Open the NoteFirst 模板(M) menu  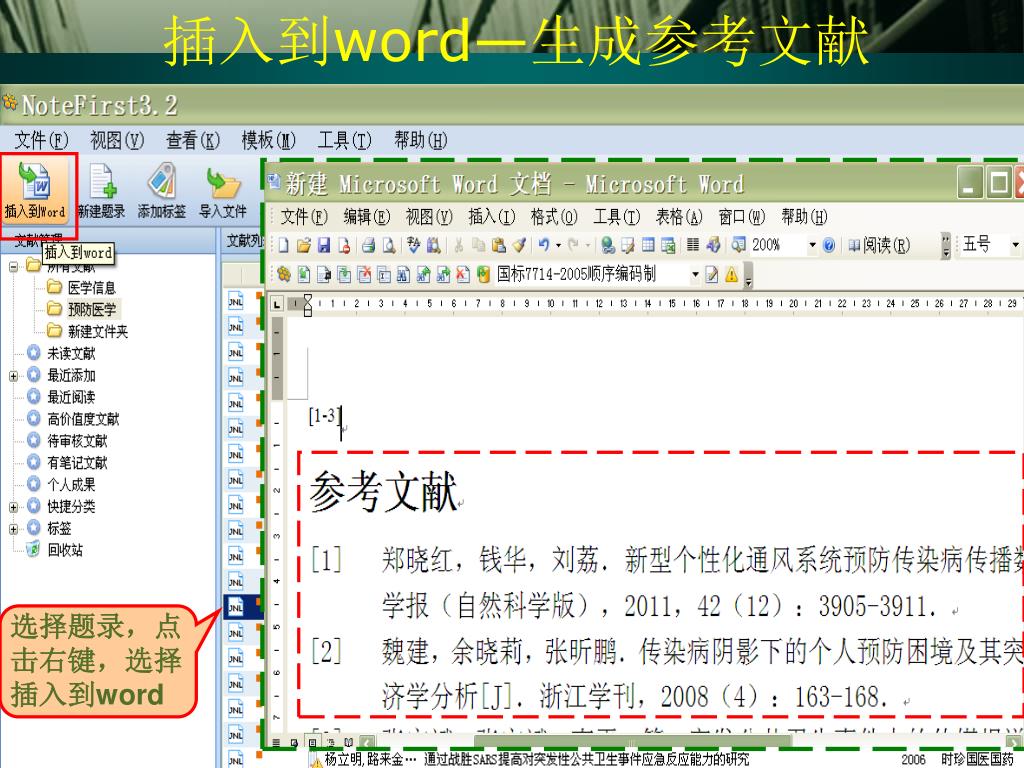tap(268, 140)
